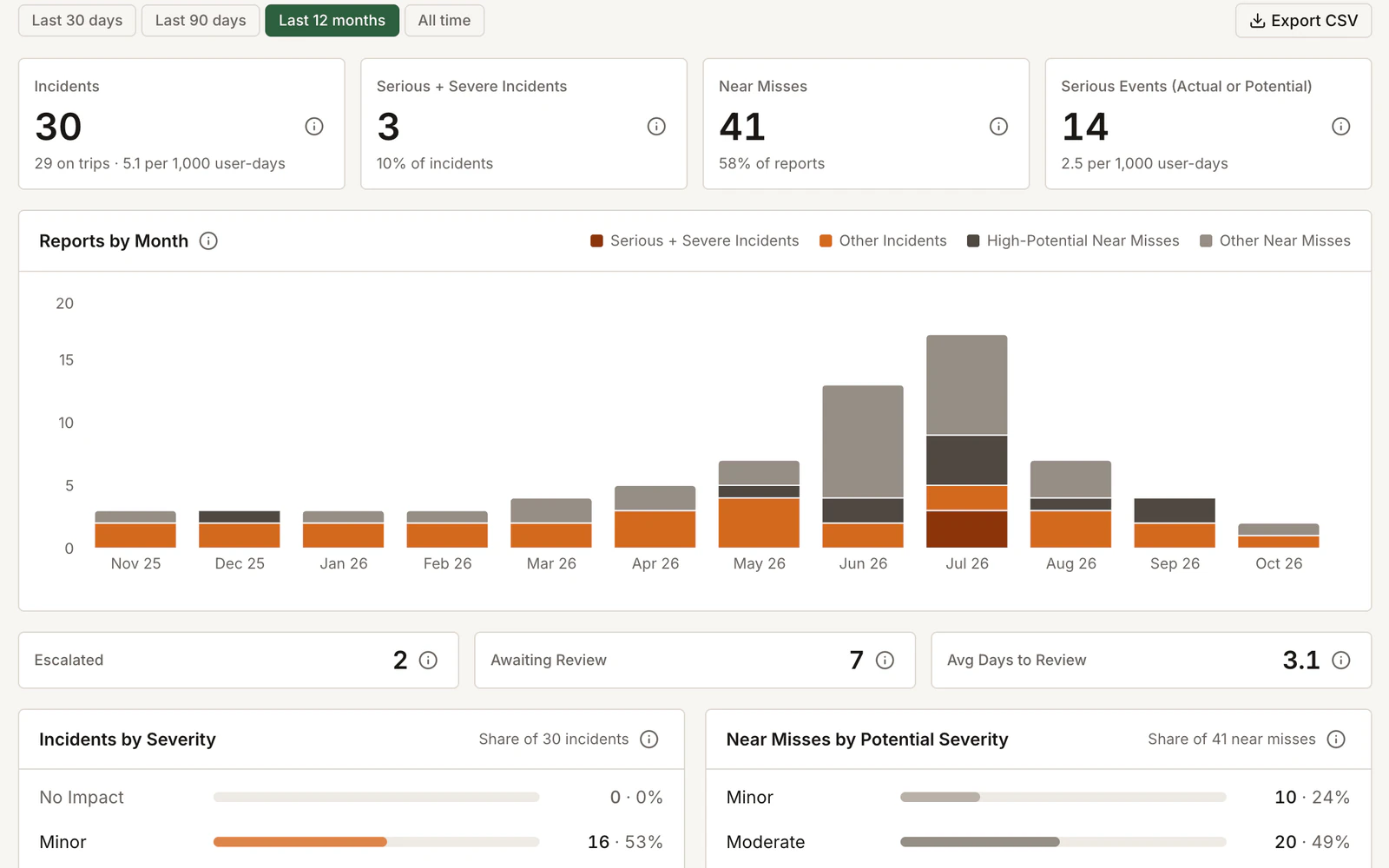The width and height of the screenshot is (1389, 868).
Task: Click the "10 · 24%" Minor near misses value
Action: tap(1312, 797)
